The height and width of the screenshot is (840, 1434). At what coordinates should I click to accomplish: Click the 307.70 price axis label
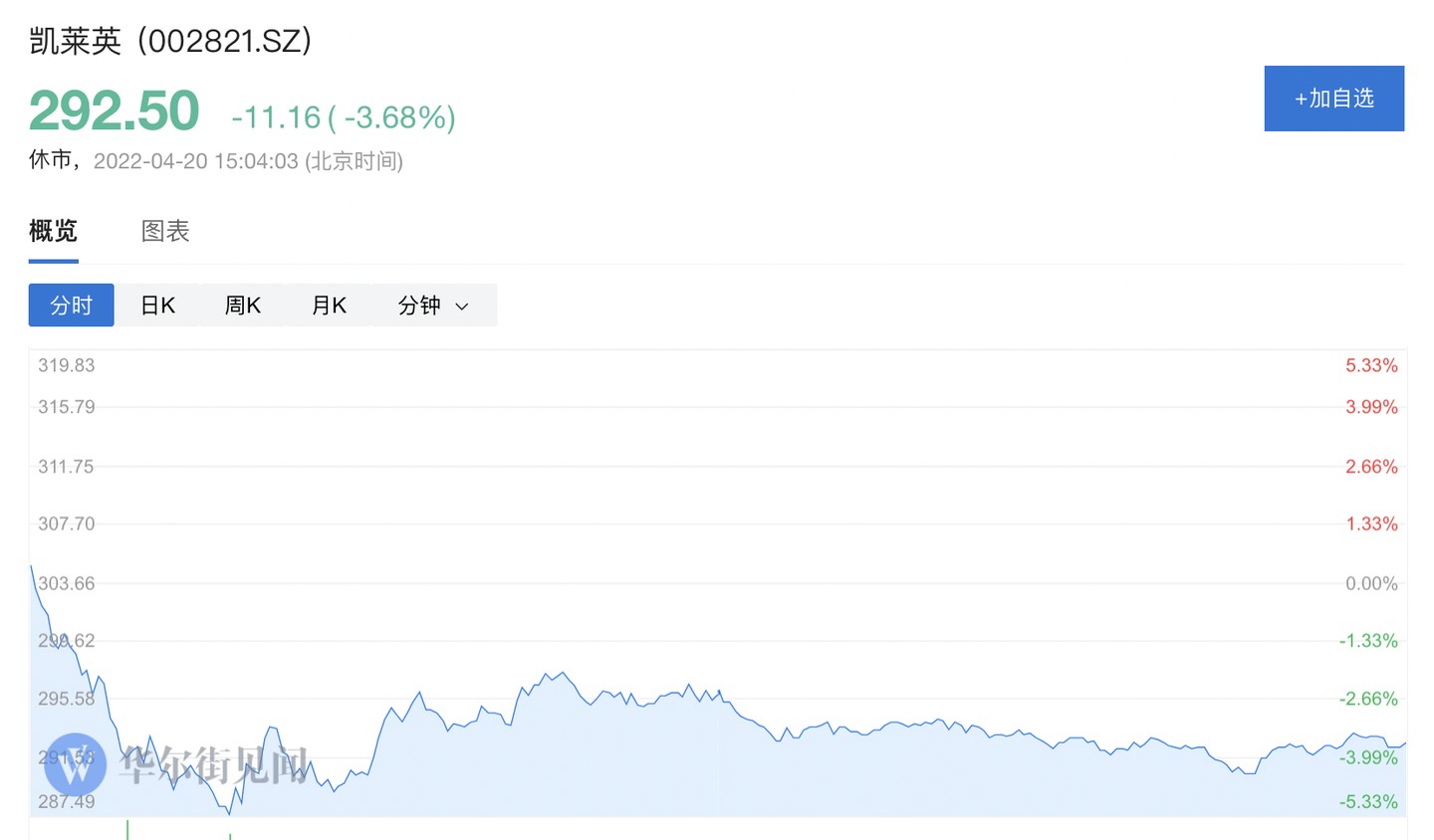pos(67,524)
